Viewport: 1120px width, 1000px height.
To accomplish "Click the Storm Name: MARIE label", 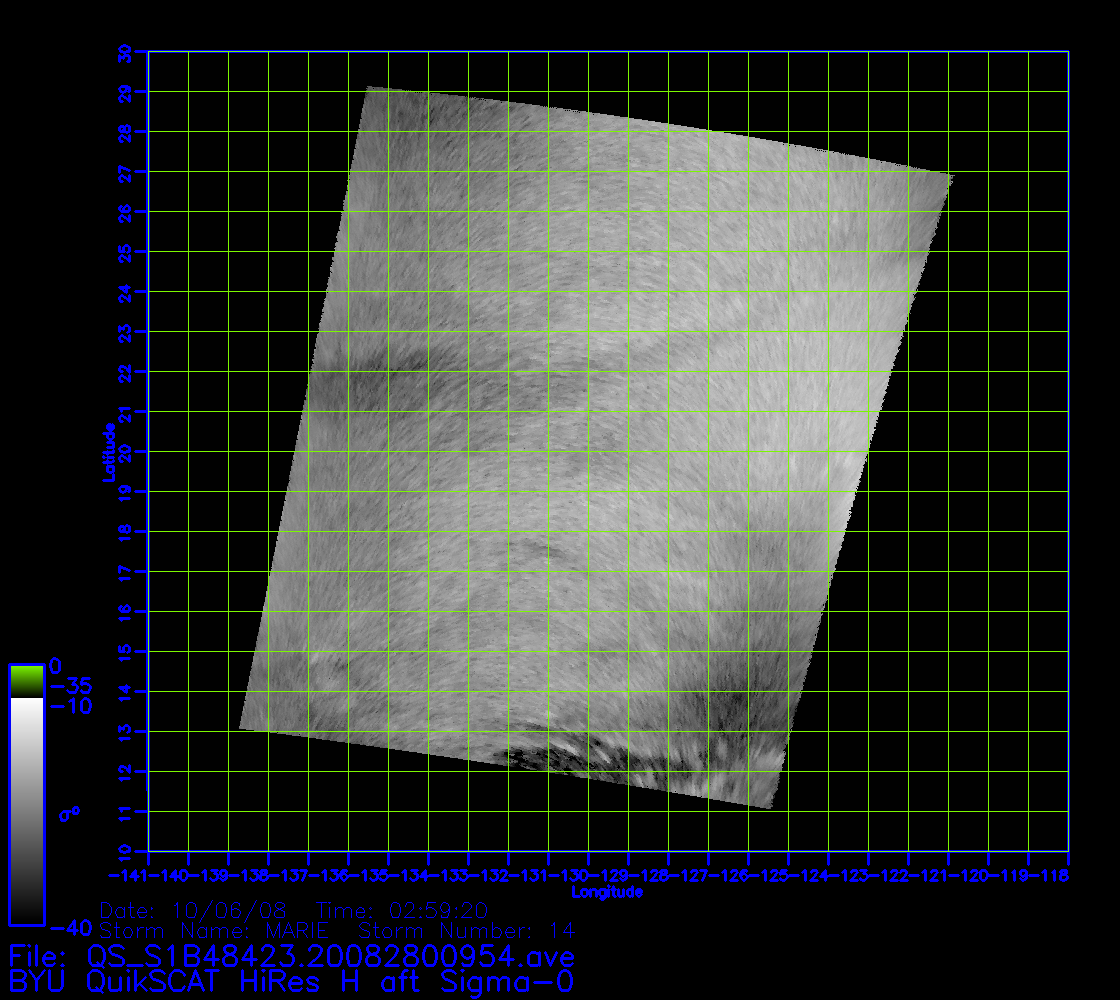I will tap(215, 931).
